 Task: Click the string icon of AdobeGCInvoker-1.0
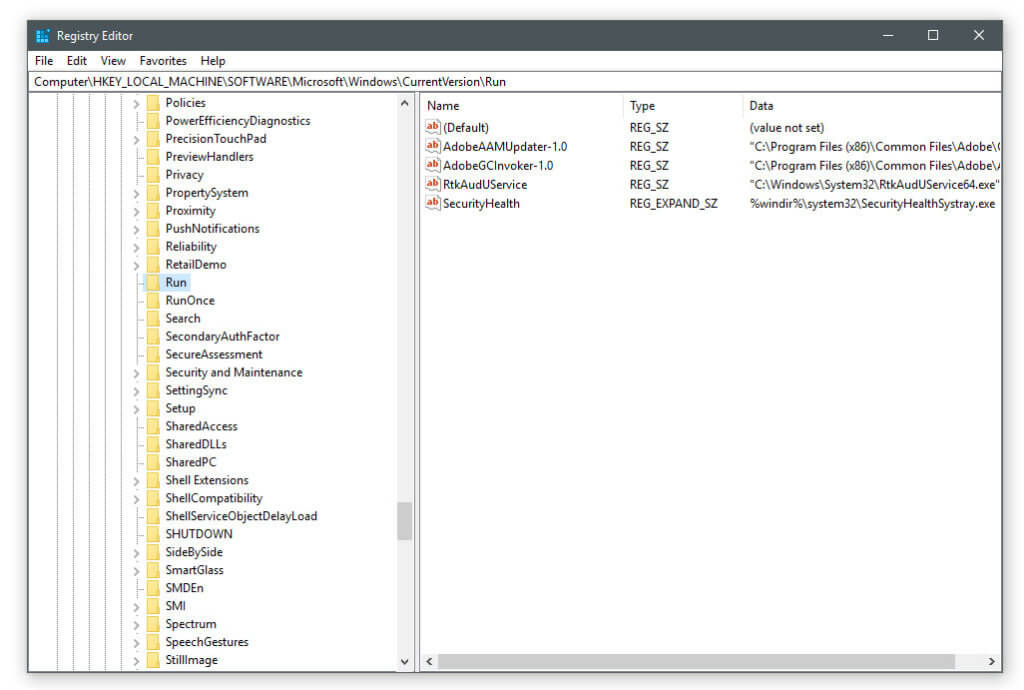432,165
